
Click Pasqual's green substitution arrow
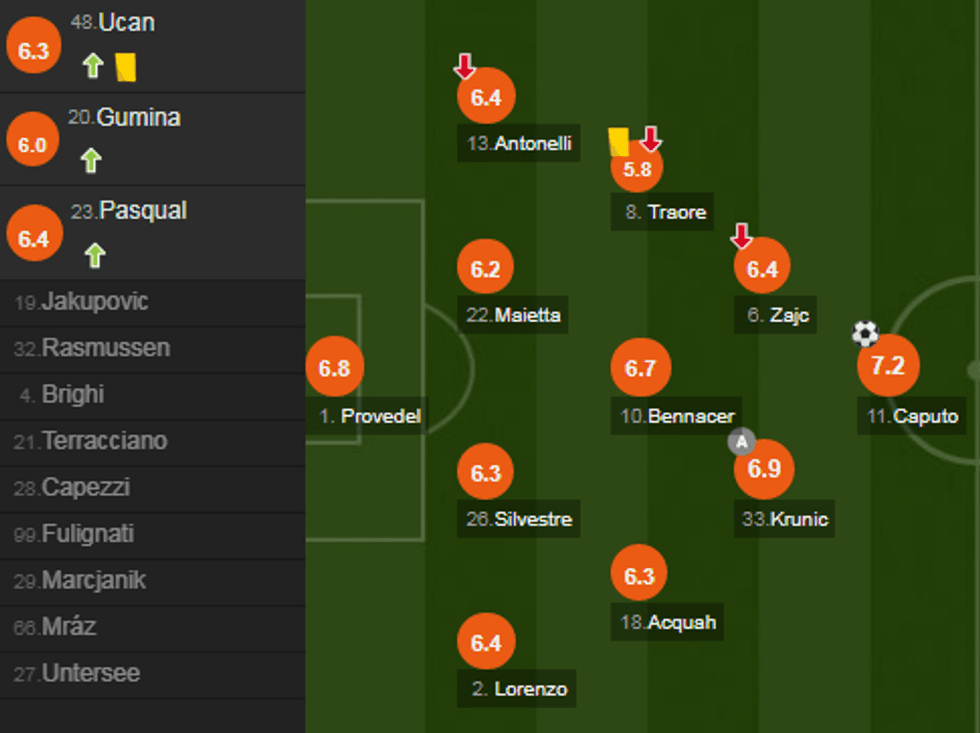(92, 251)
